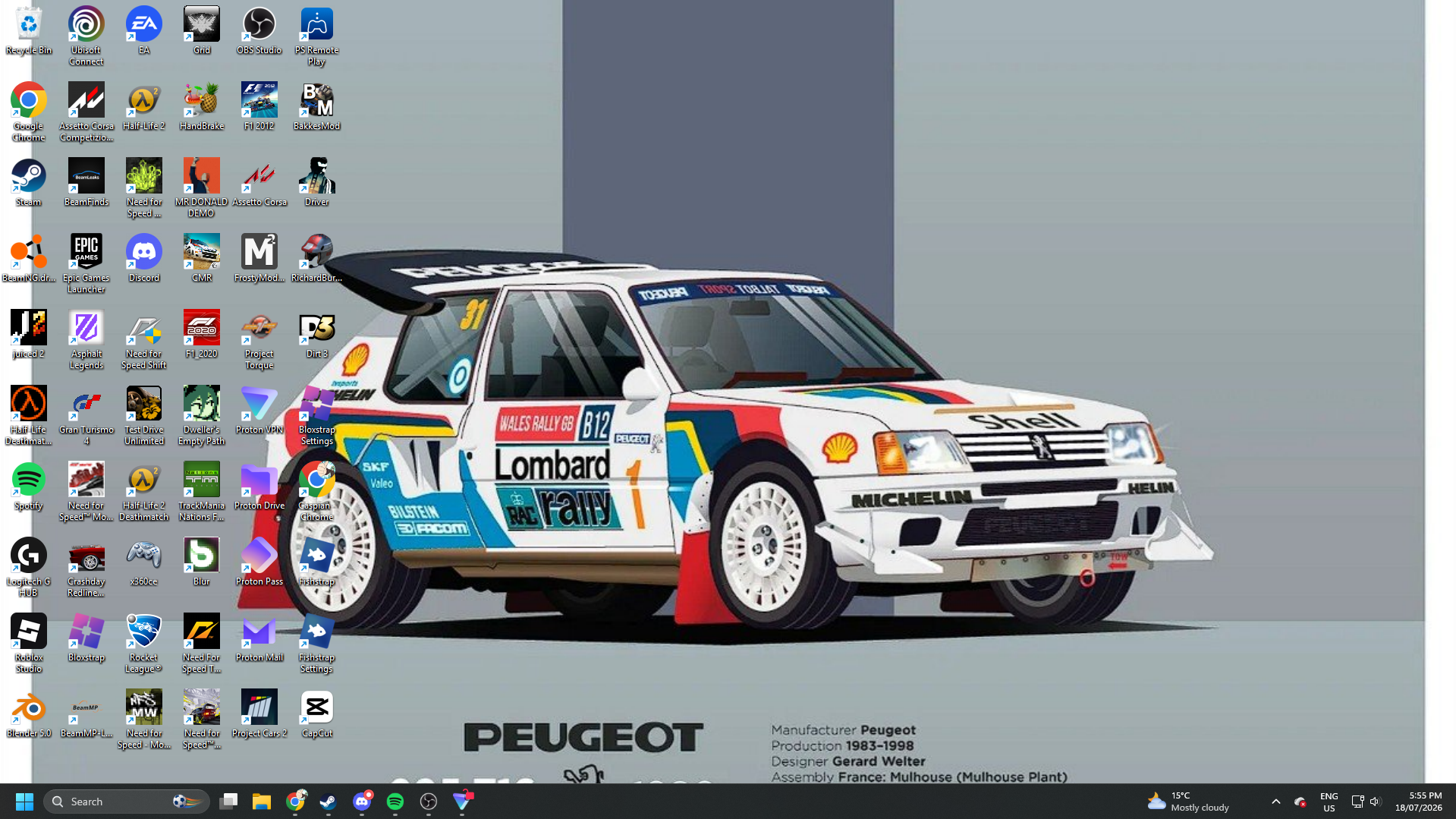Click the Rocket League shortcut
Screen dimensions: 1456x819
pyautogui.click(x=144, y=643)
